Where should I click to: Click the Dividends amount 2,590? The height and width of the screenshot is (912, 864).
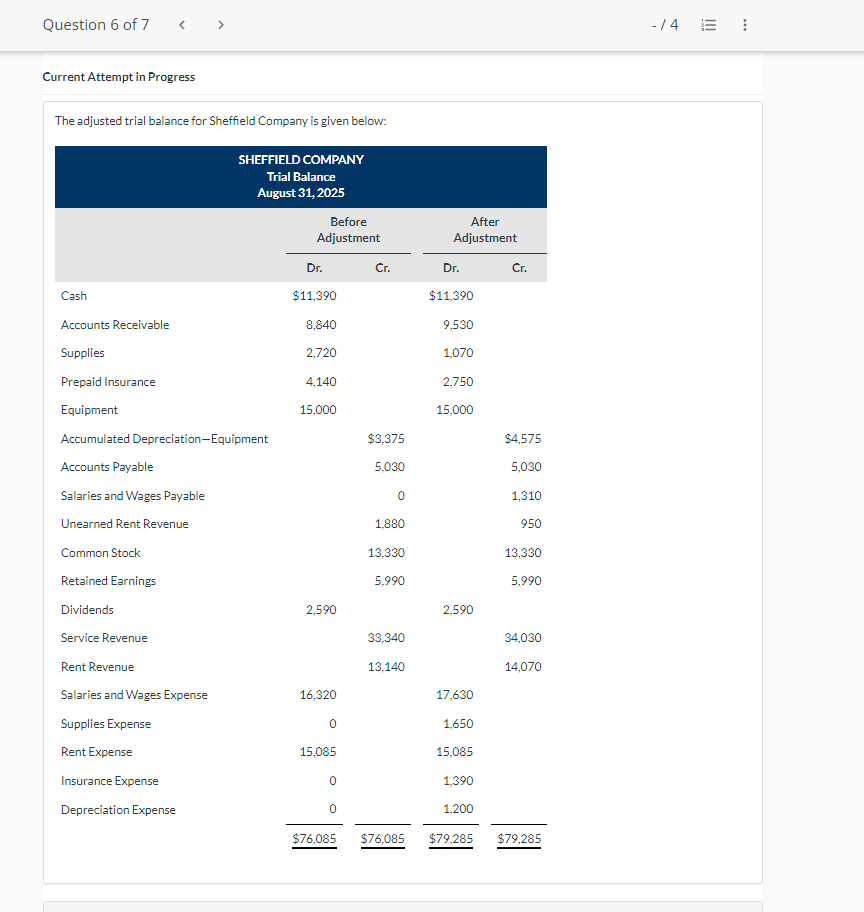[322, 610]
